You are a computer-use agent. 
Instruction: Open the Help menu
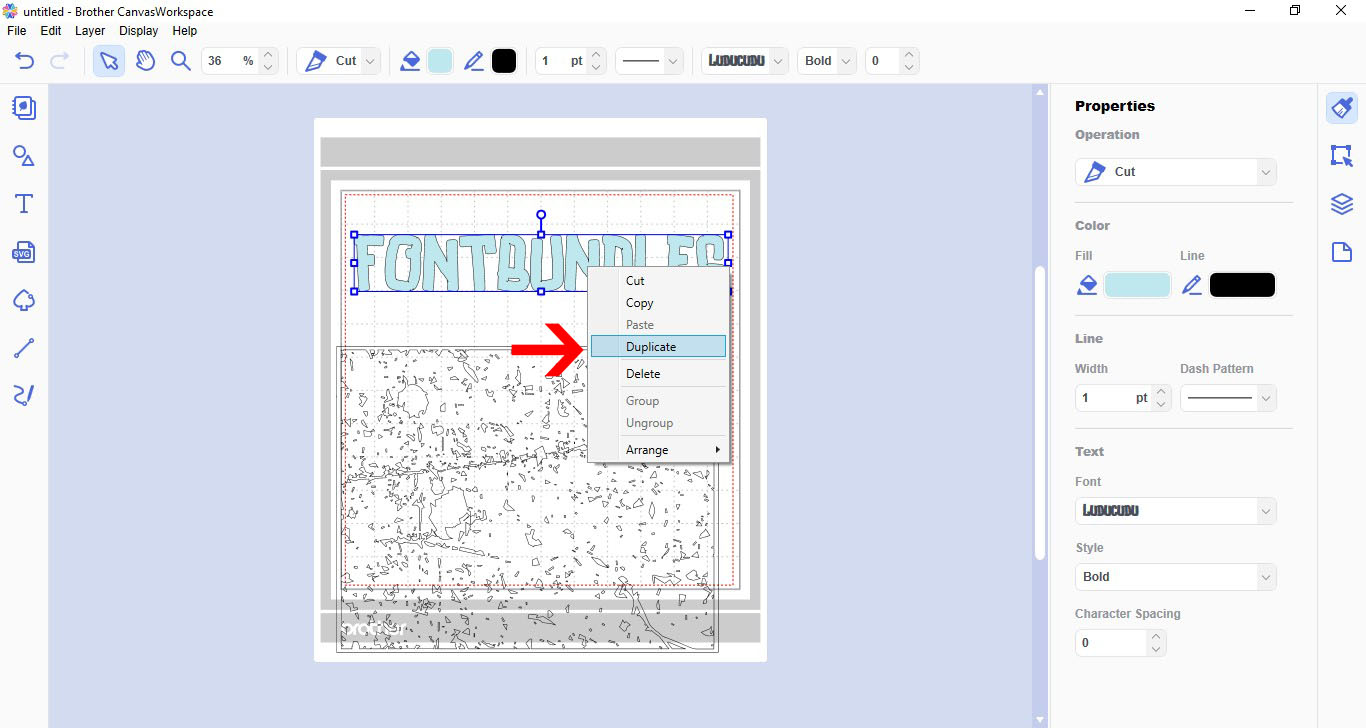coord(185,31)
